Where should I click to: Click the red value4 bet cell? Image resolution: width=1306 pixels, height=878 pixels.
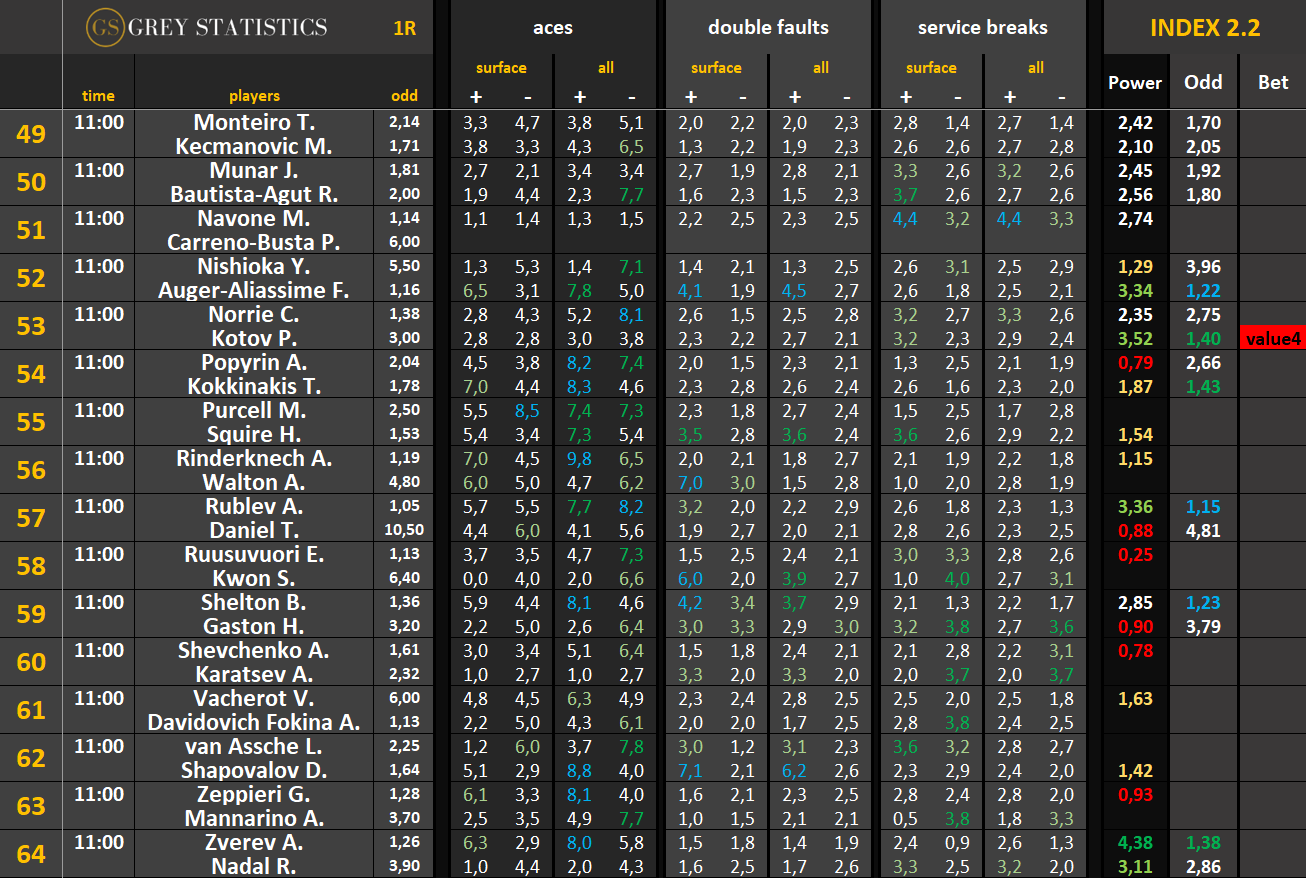[1272, 339]
